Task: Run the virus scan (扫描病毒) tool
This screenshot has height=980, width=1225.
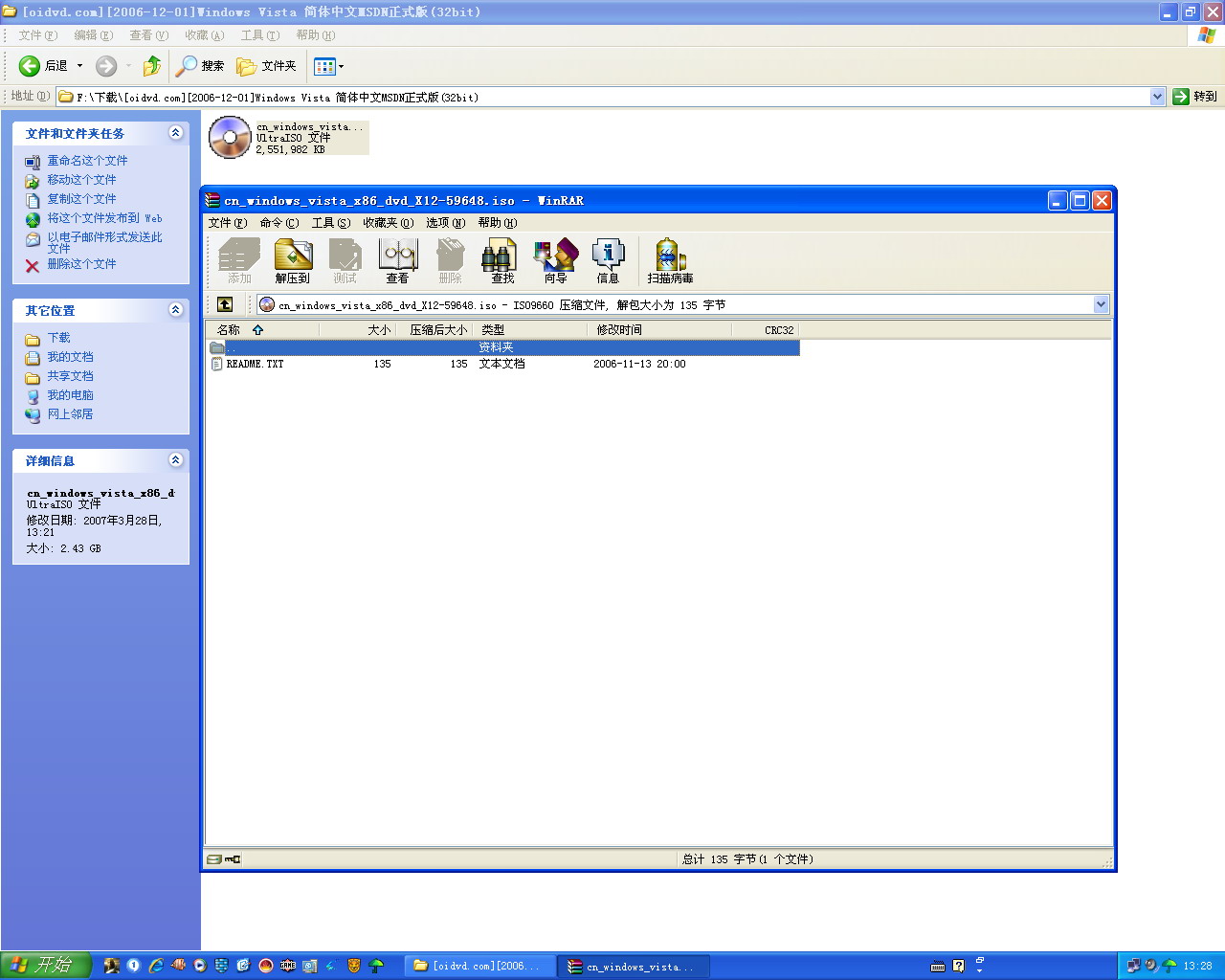Action: click(670, 260)
